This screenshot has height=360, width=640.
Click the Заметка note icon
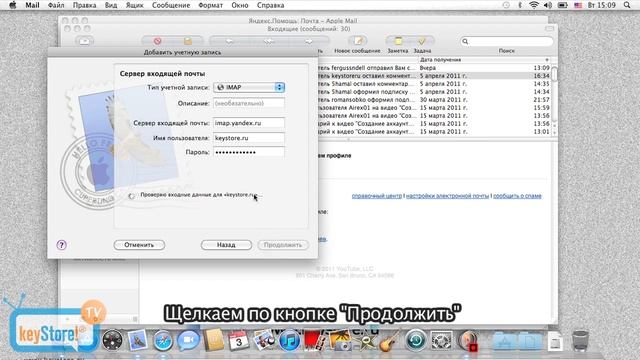398,40
